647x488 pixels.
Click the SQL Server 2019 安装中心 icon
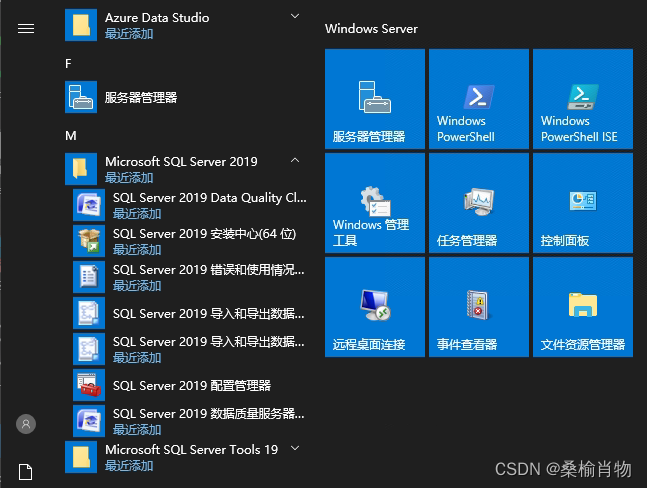pos(89,241)
